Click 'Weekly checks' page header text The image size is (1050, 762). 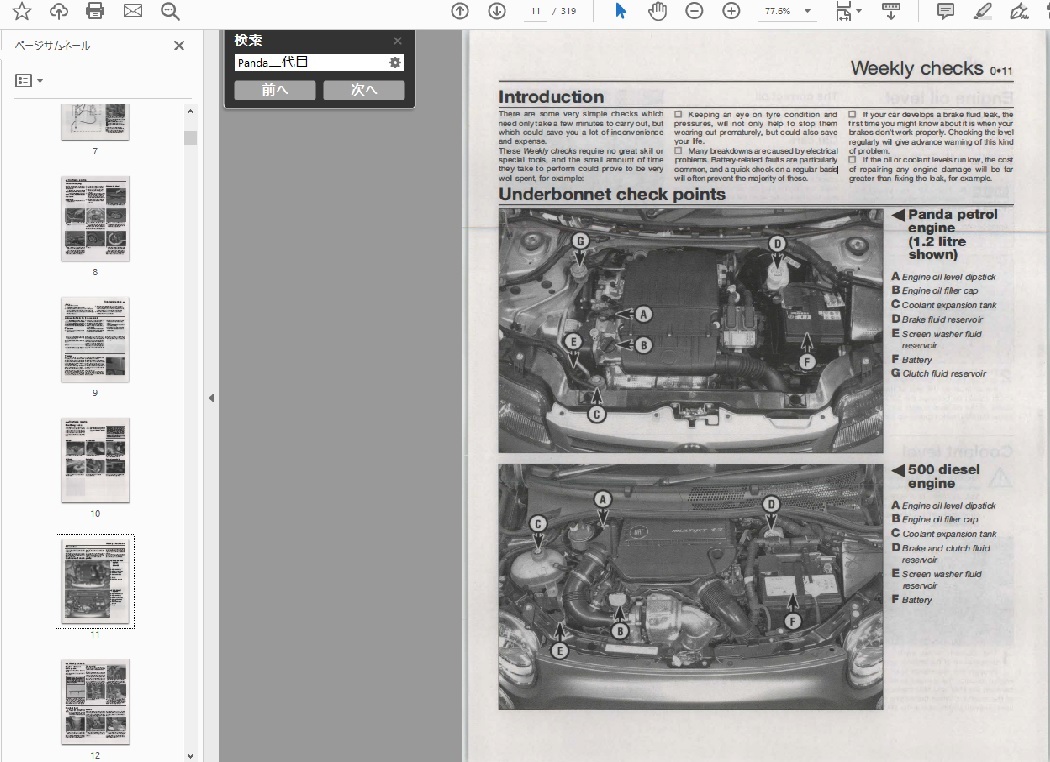click(917, 68)
